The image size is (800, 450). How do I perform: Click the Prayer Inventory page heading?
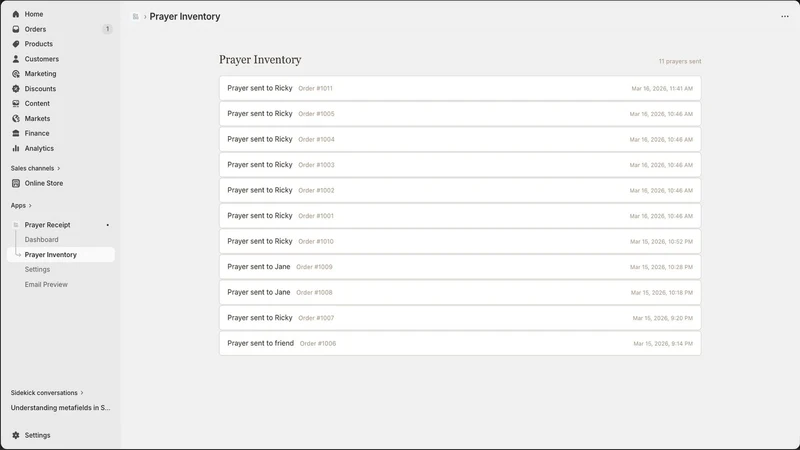[260, 60]
